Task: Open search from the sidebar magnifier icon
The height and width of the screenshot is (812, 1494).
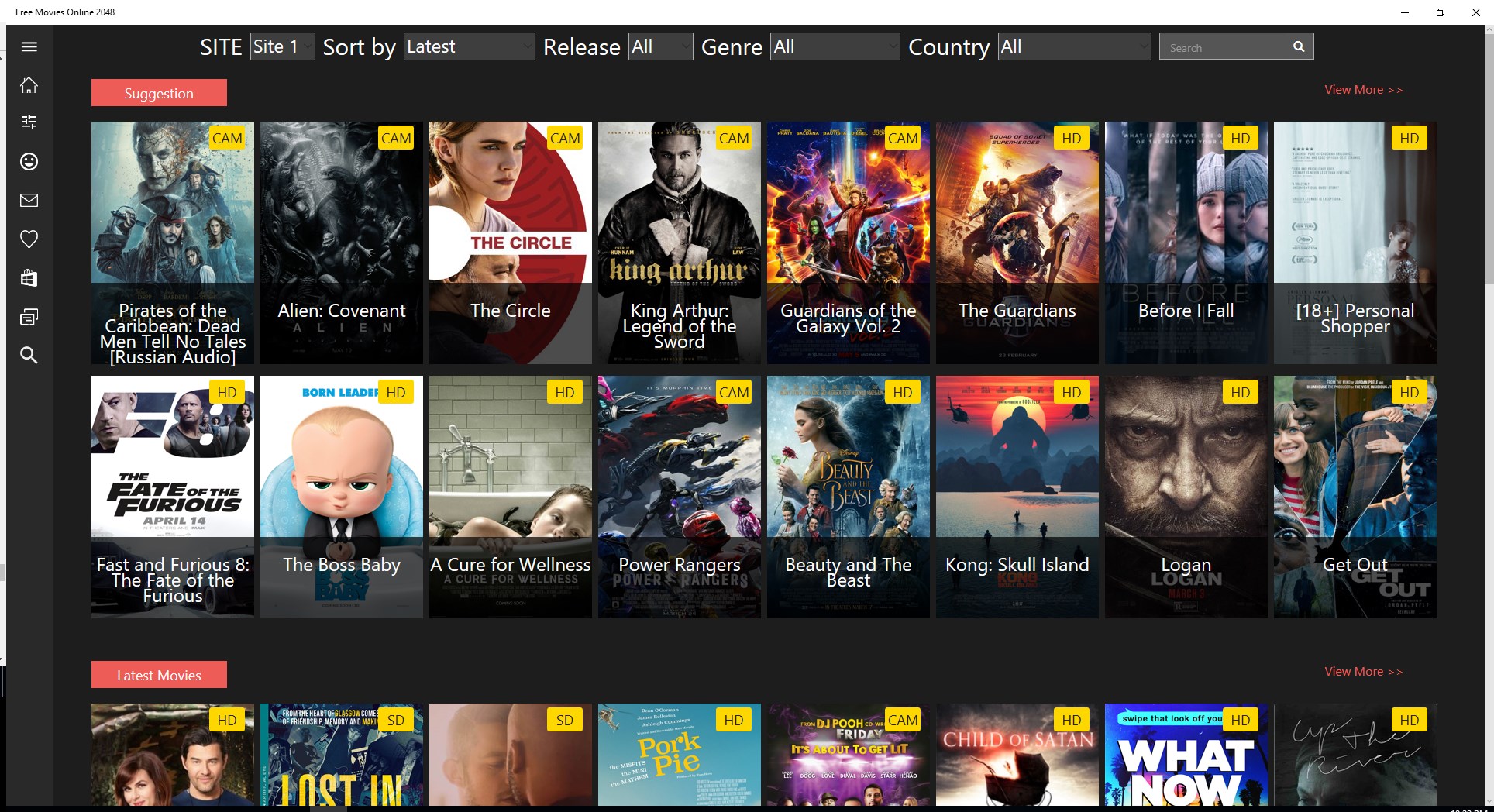Action: 29,355
